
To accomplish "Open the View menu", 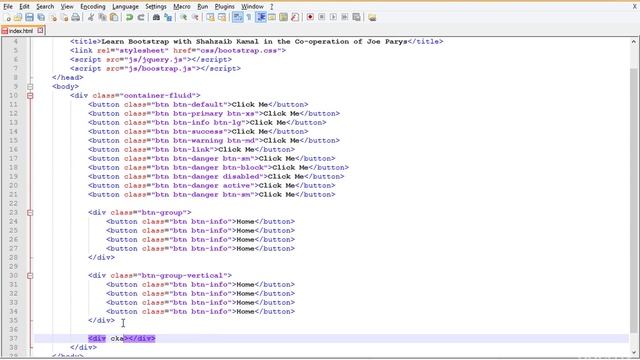I will click(x=67, y=7).
